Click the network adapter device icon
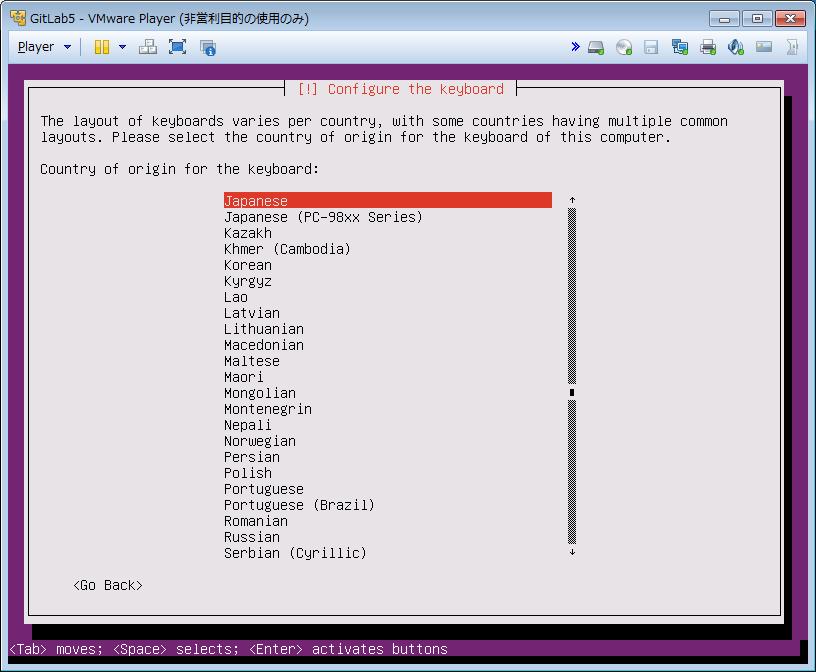 tap(680, 47)
